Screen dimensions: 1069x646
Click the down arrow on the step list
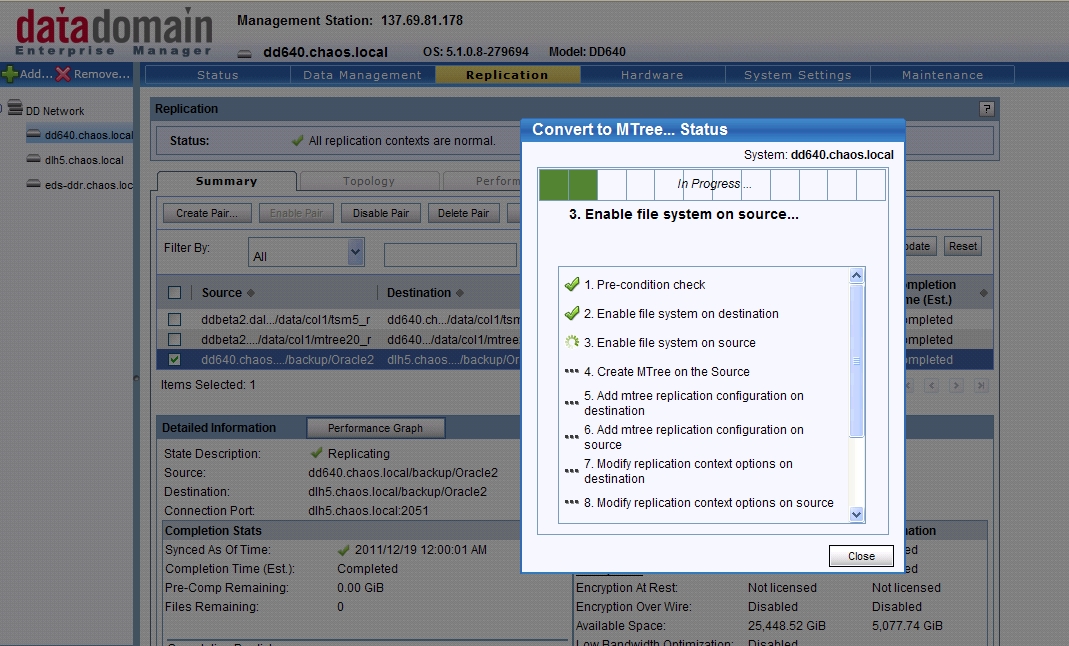tap(855, 514)
